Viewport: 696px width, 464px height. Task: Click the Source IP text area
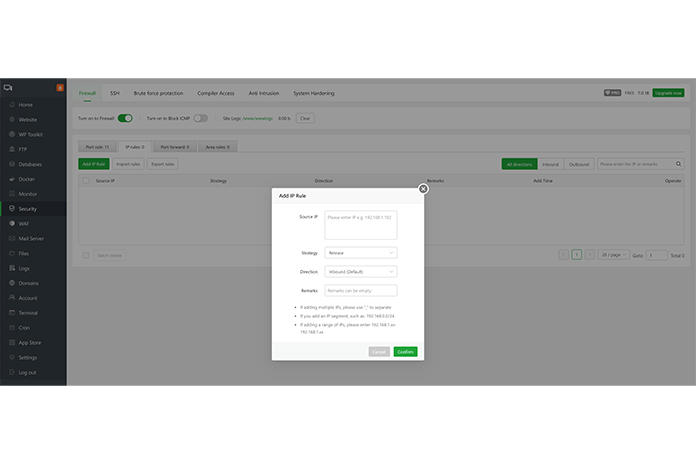361,224
